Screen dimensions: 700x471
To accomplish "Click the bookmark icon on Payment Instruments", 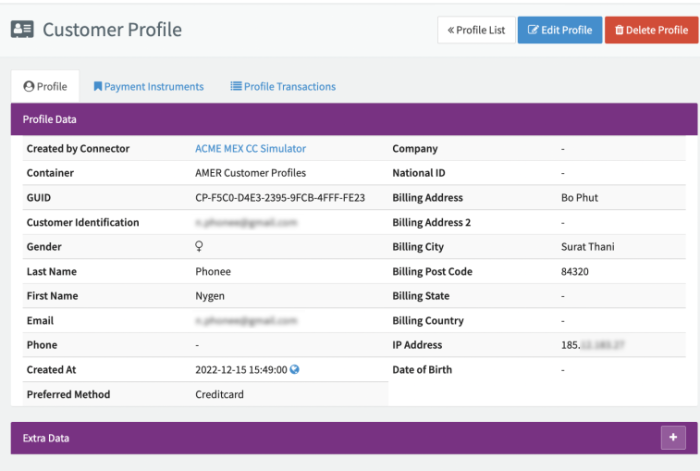I will point(97,86).
